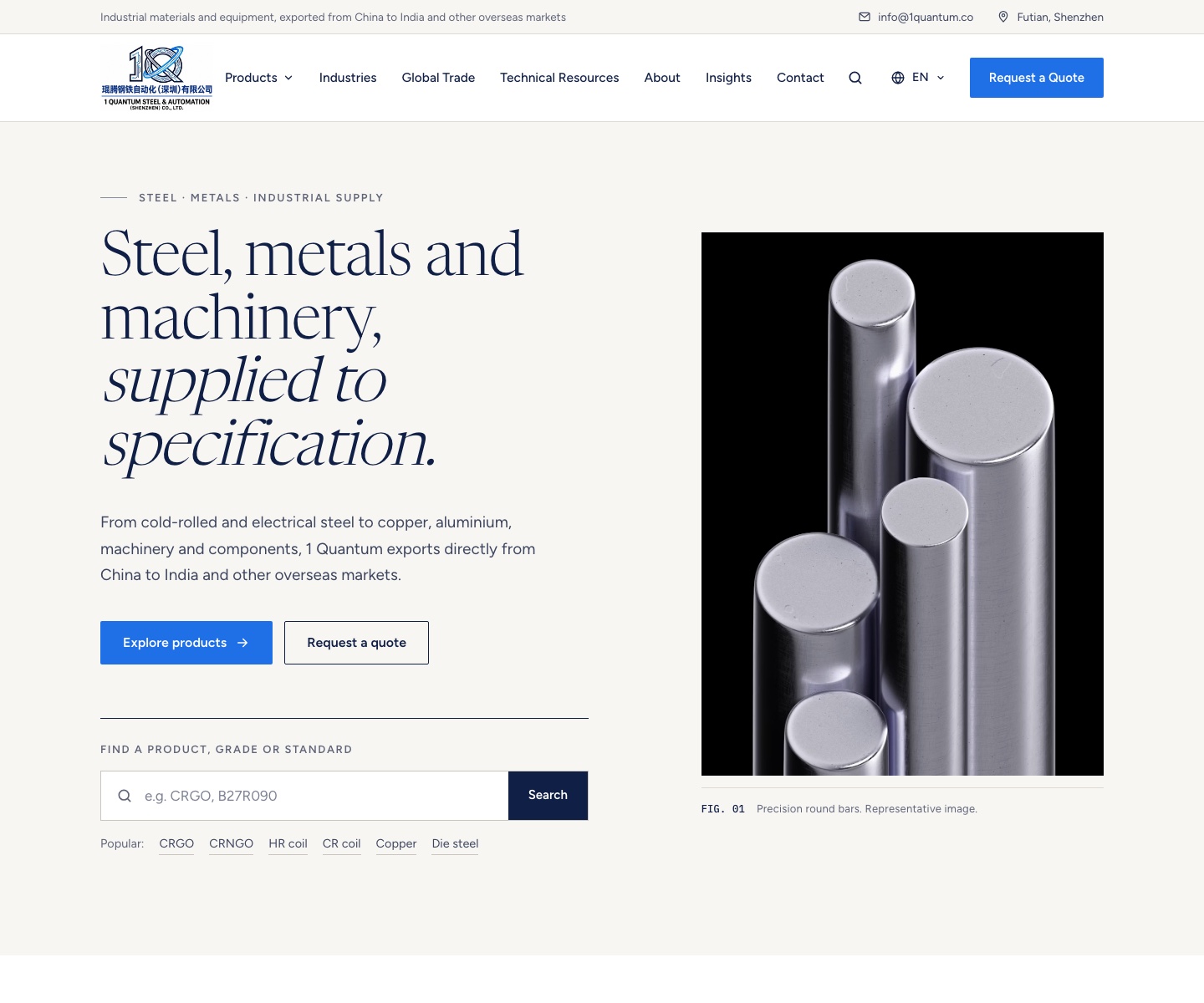Open the Insights section

[x=728, y=78]
